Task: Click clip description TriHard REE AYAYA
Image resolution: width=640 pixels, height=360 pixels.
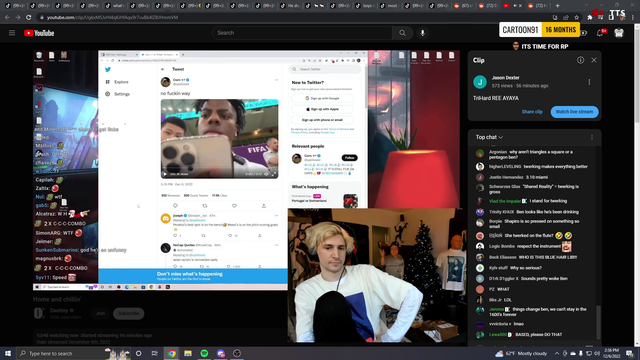Action: (496, 98)
